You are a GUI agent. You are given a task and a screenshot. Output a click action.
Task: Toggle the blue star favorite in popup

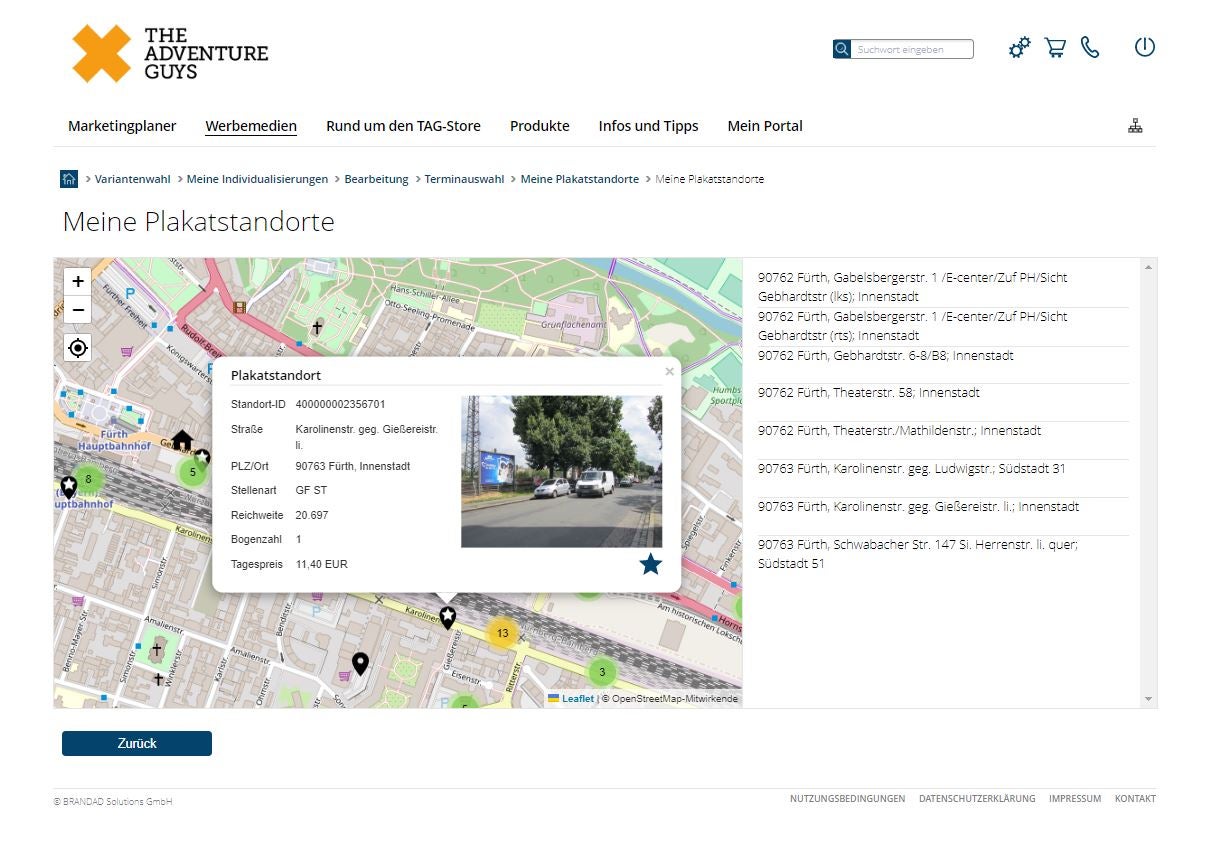650,565
